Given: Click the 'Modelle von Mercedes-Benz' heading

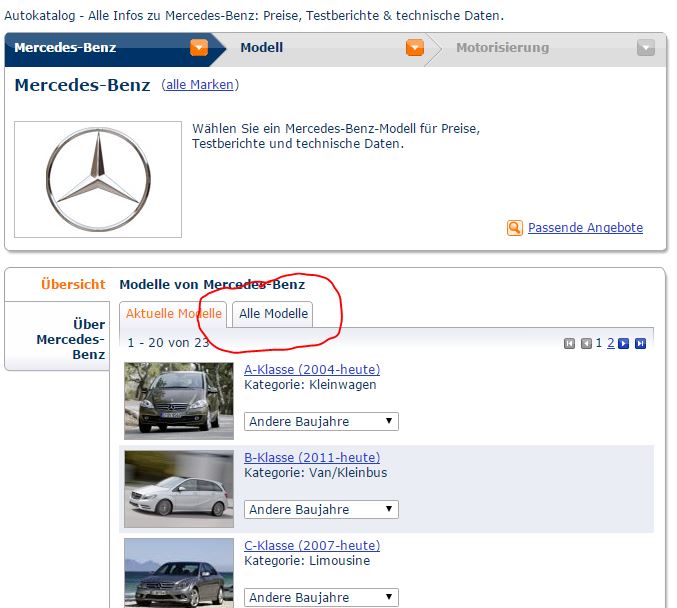Looking at the screenshot, I should (212, 285).
